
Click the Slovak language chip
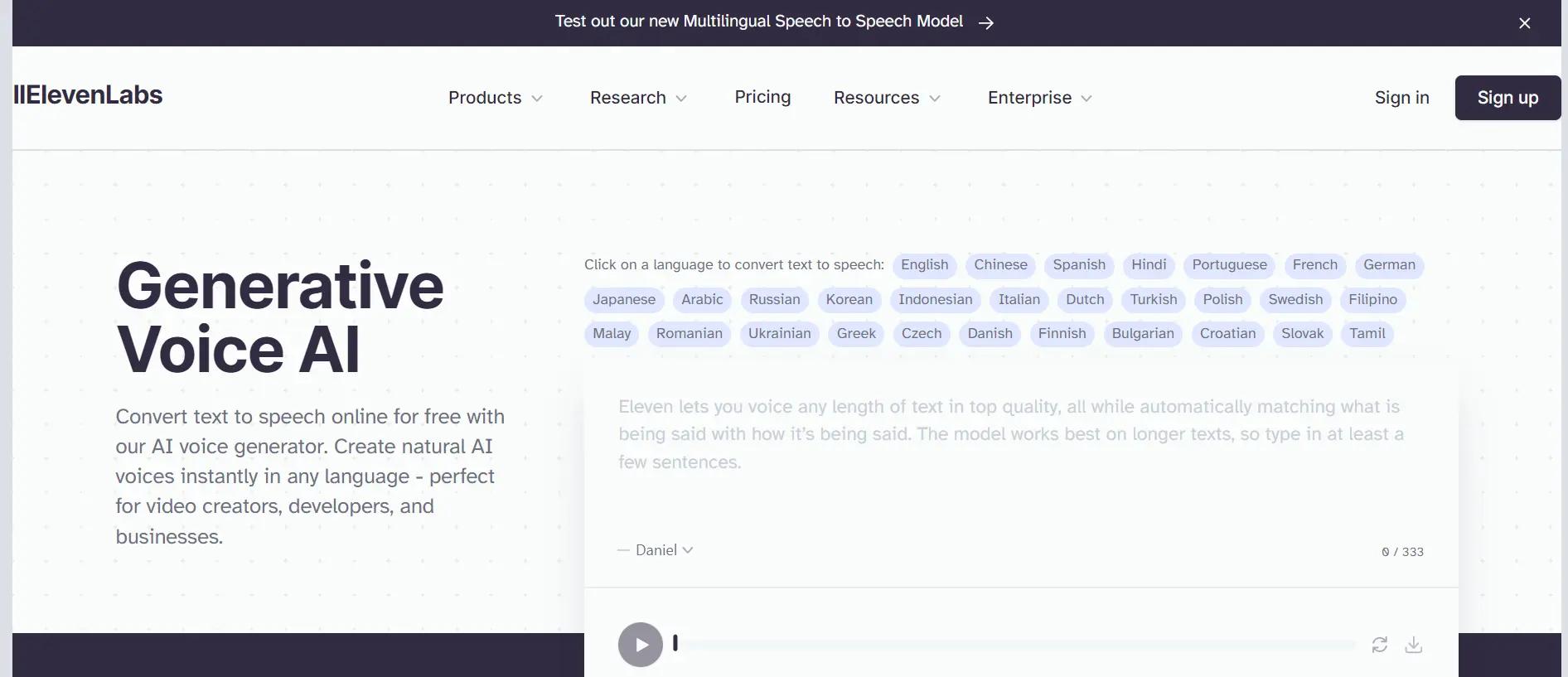tap(1302, 334)
